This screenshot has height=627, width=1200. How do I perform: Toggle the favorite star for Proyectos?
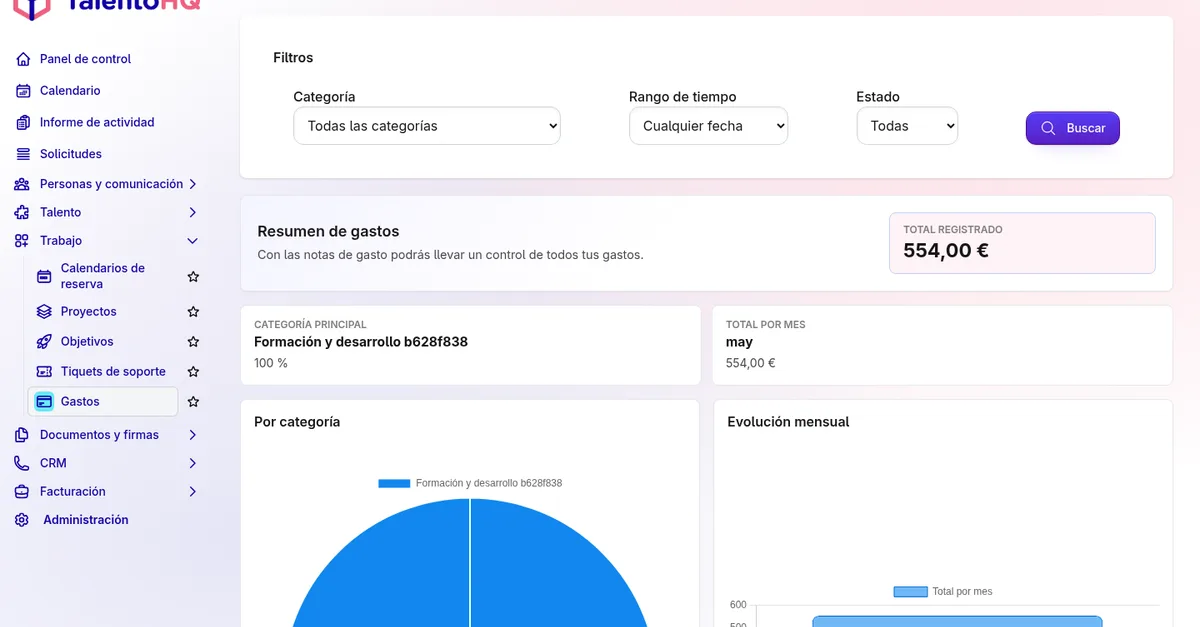click(x=194, y=312)
